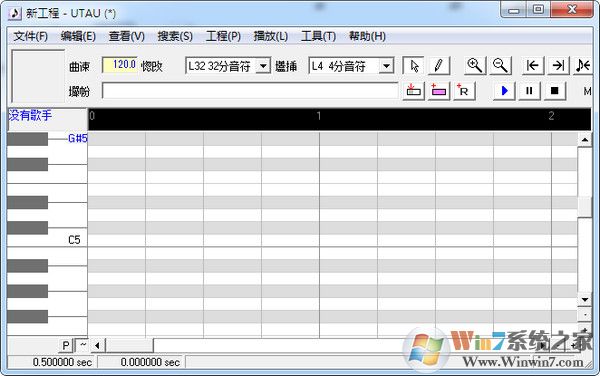Expand the L4 4分音符 dropdown
This screenshot has height=376, width=600.
(386, 66)
